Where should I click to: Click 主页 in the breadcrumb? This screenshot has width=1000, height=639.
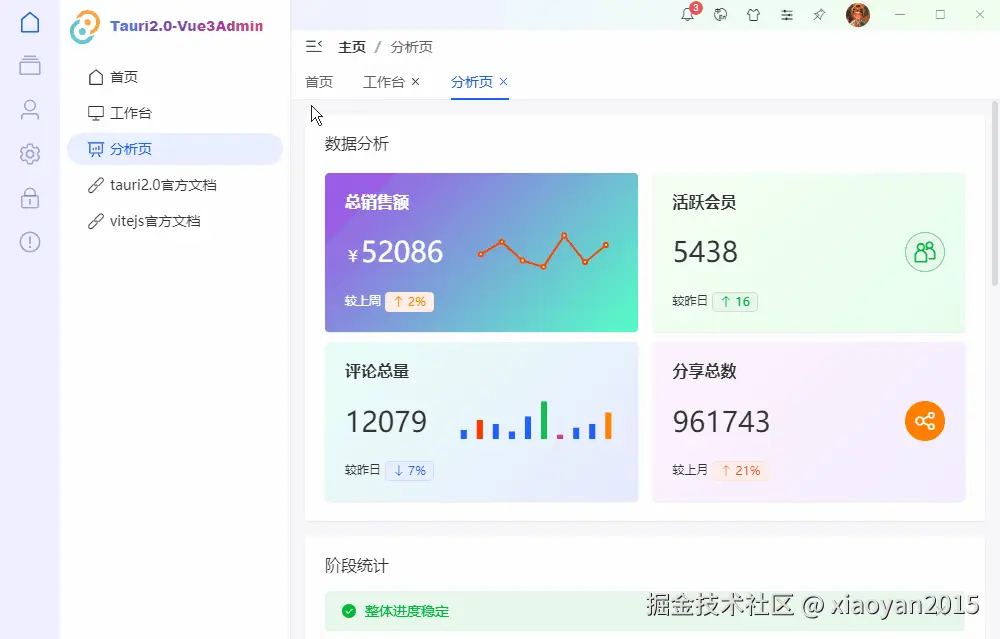click(x=352, y=47)
